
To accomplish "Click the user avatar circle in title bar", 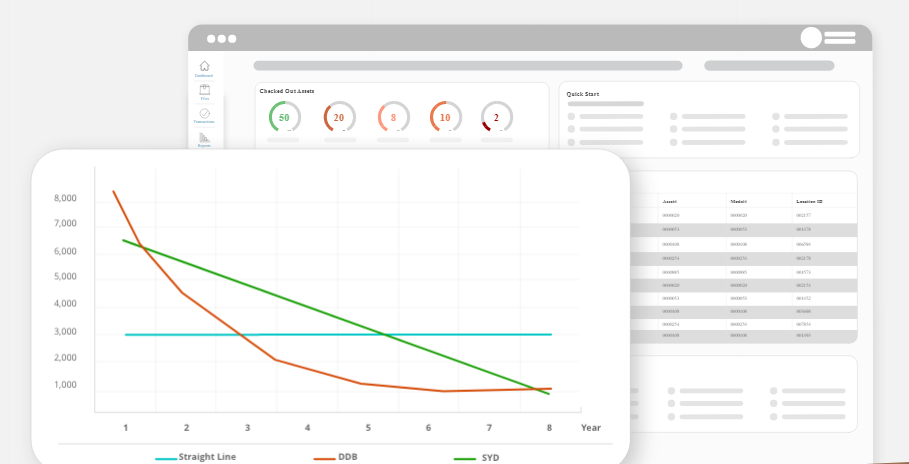I will [811, 38].
